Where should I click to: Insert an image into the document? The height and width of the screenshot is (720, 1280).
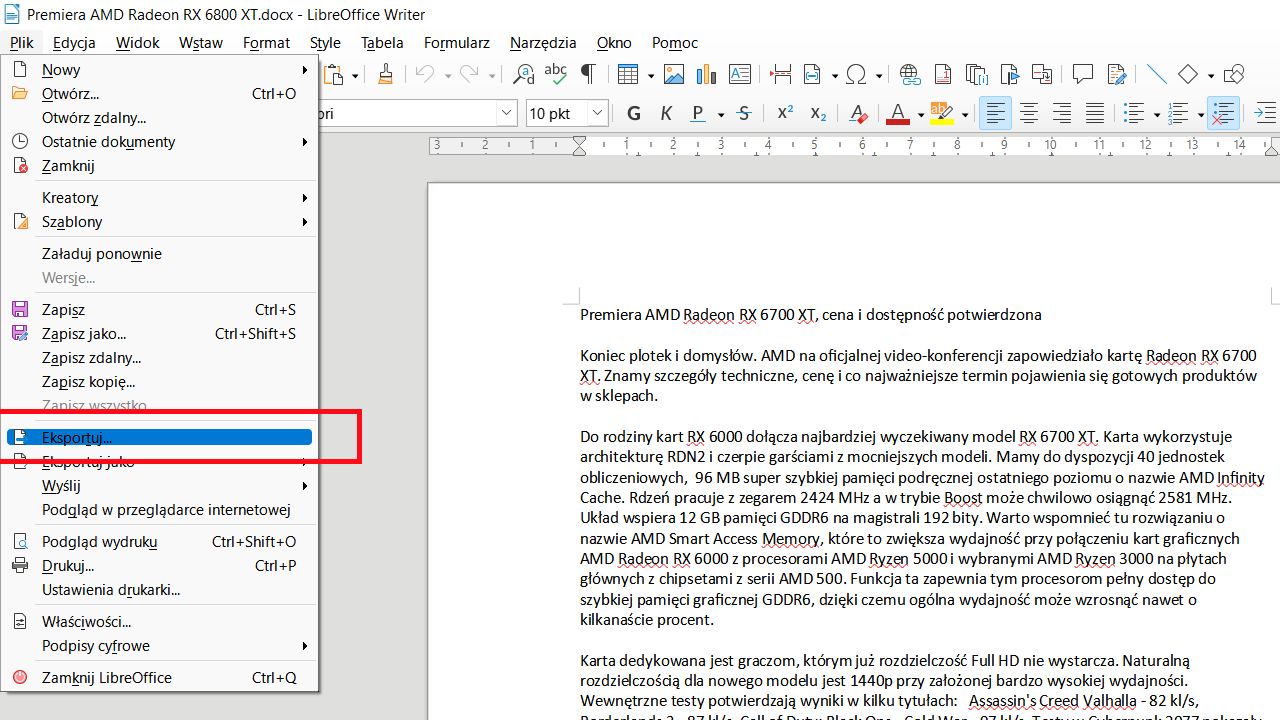673,74
